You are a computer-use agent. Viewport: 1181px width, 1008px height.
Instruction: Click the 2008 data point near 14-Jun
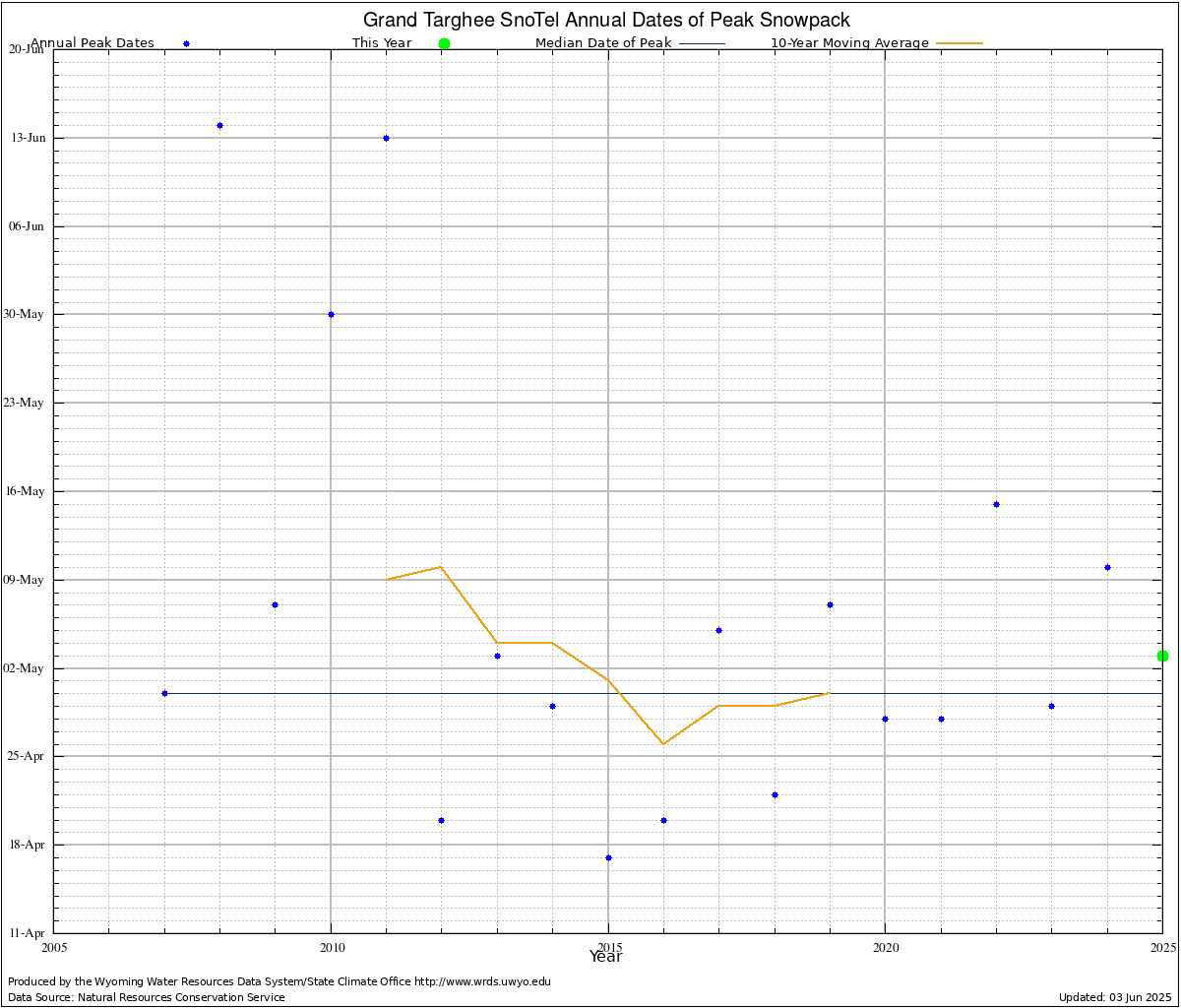[219, 126]
